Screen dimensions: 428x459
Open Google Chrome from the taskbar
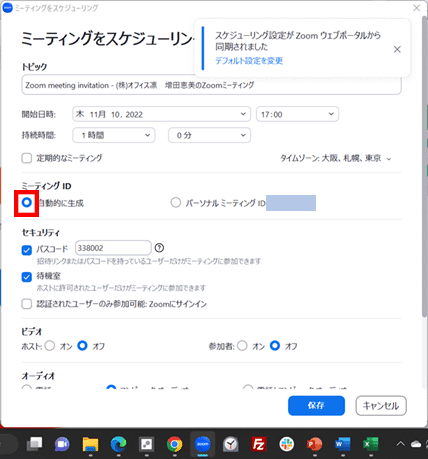tap(174, 444)
